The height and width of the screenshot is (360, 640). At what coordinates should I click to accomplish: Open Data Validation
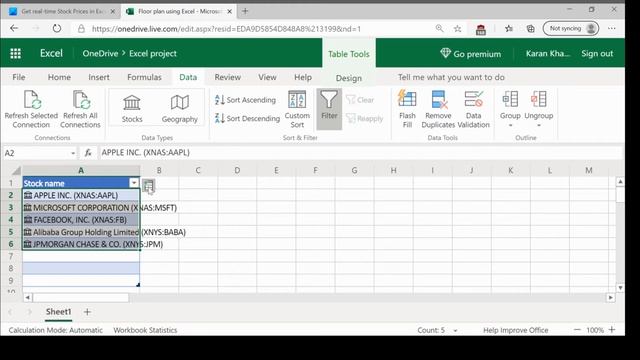pos(473,109)
